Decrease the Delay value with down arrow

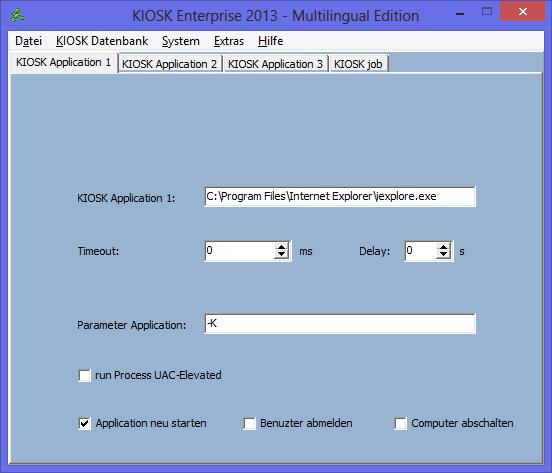pos(443,255)
